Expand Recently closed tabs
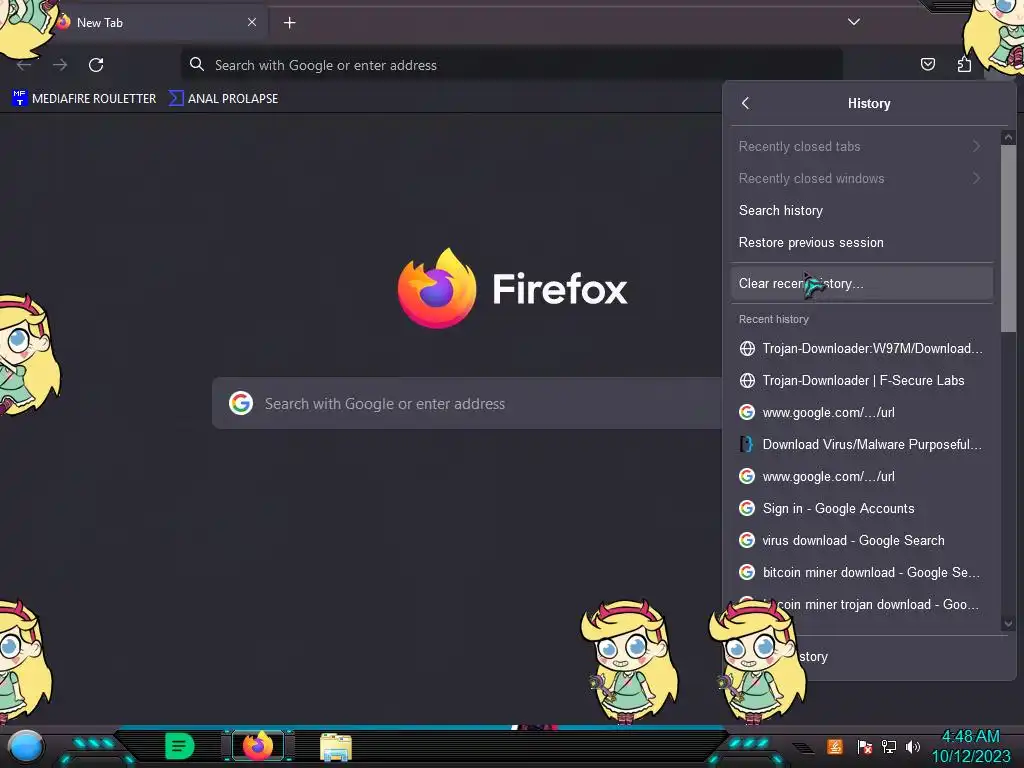This screenshot has height=768, width=1024. (x=861, y=146)
